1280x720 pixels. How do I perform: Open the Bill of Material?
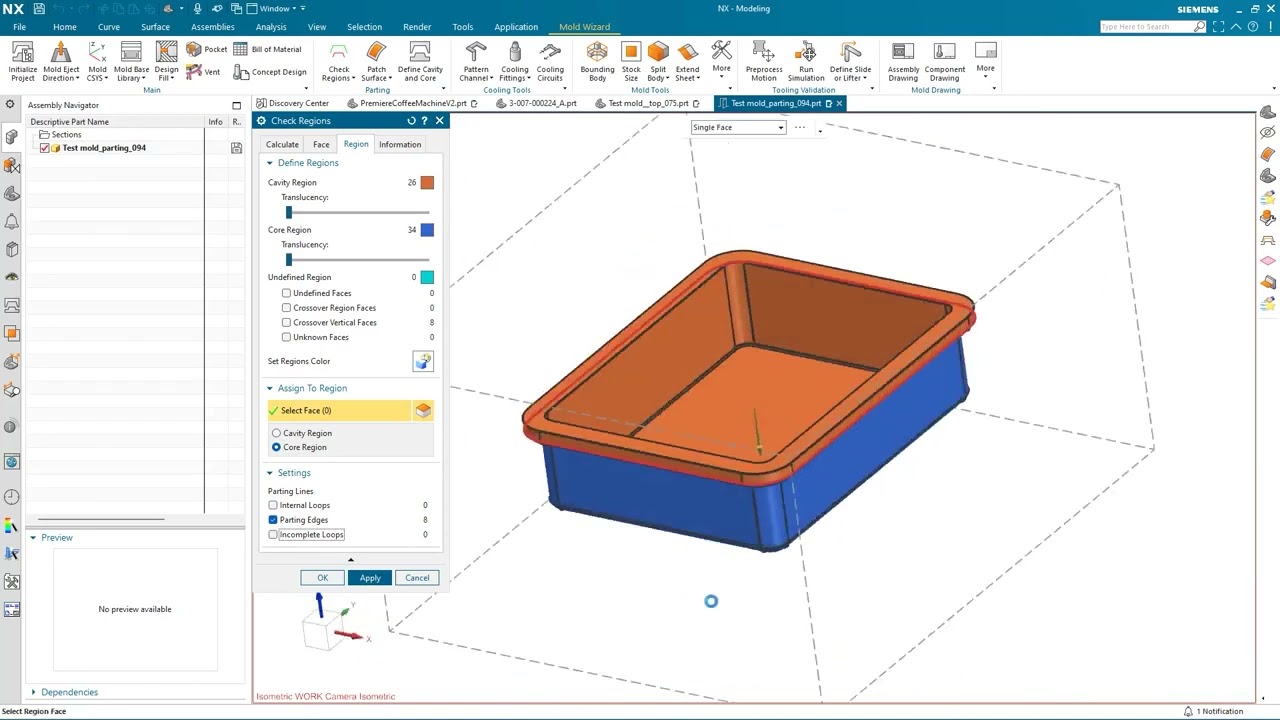(x=267, y=49)
